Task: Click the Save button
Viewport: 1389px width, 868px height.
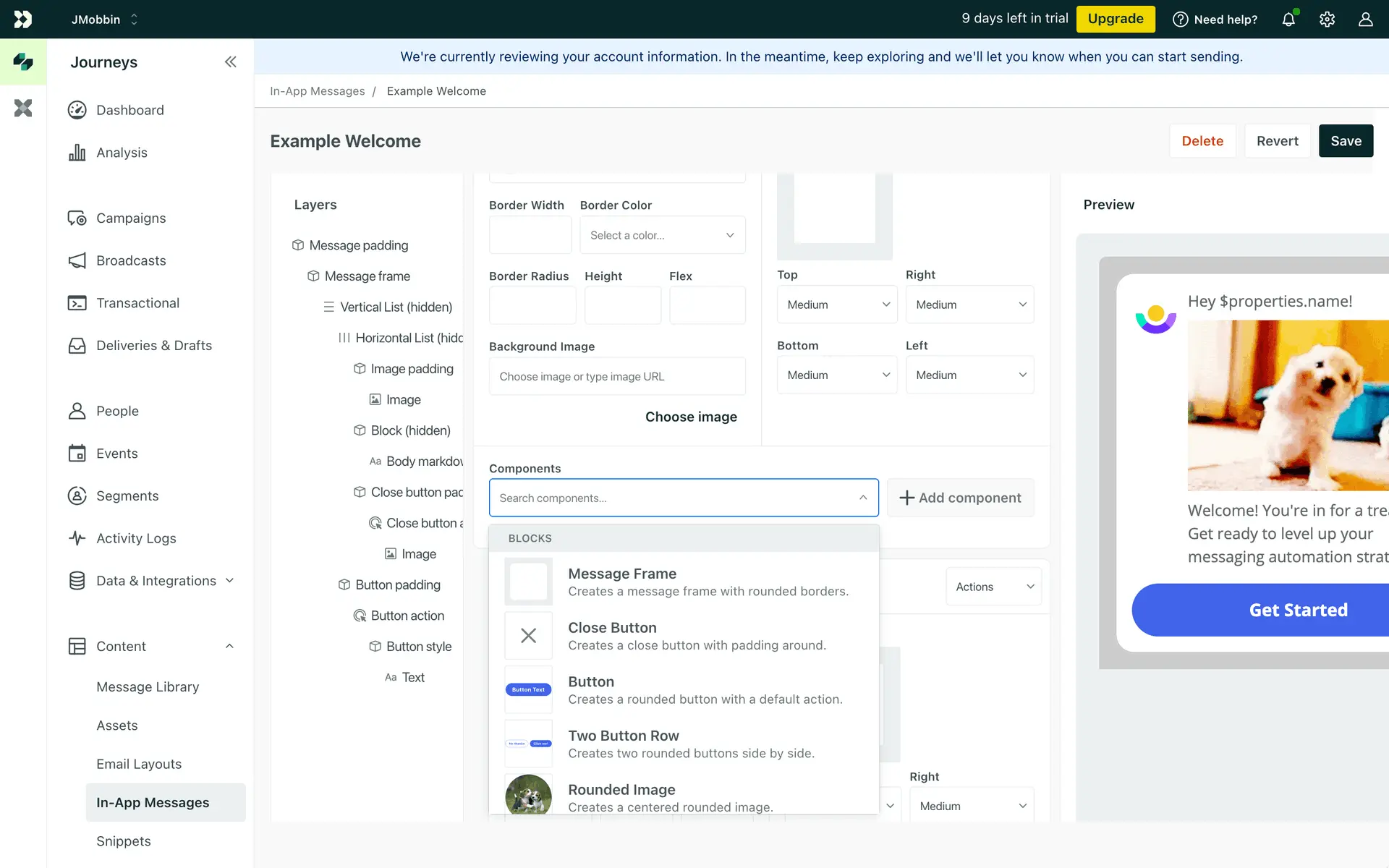Action: coord(1346,141)
